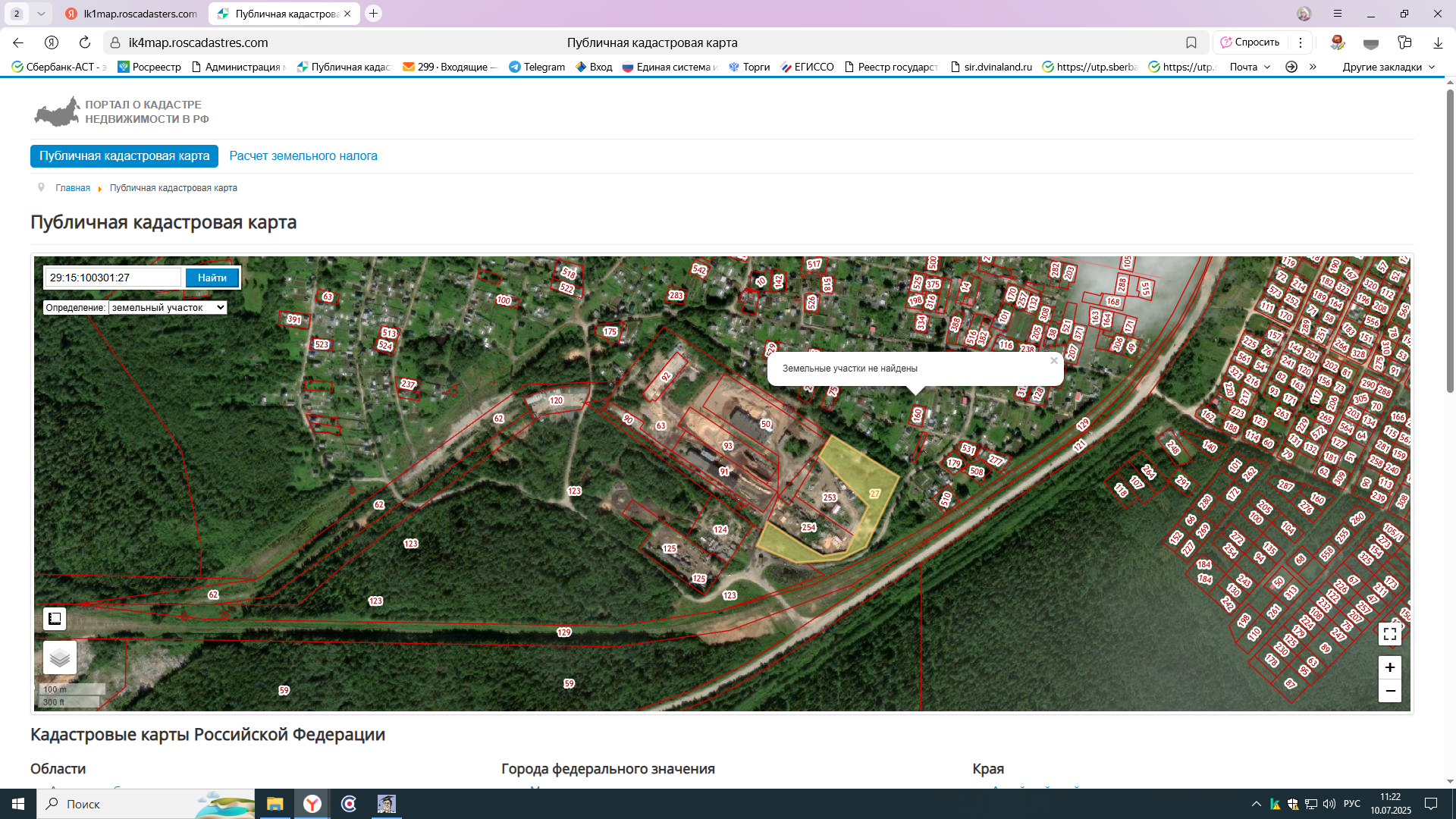
Task: Click the РУС language indicator
Action: [x=1351, y=804]
